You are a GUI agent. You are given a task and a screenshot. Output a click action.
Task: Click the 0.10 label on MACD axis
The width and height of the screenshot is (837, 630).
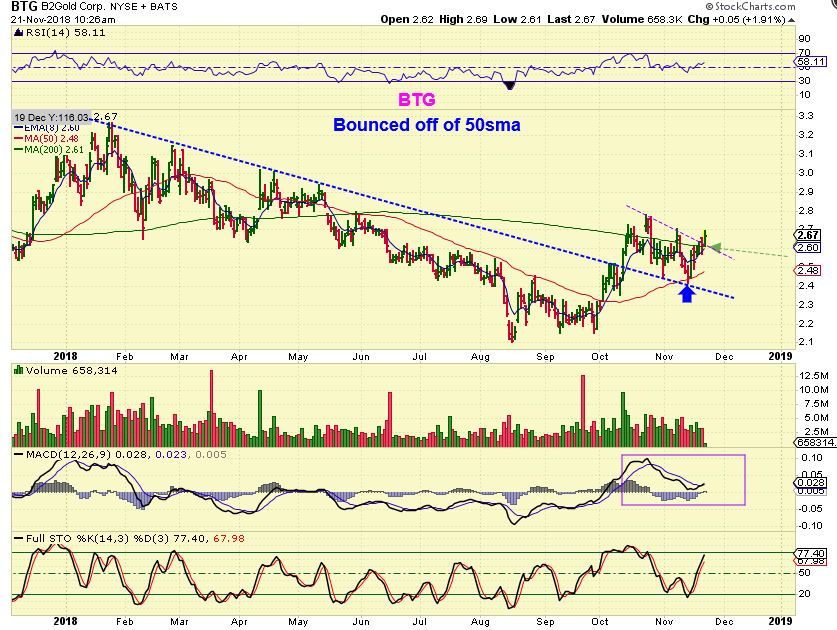(x=812, y=458)
